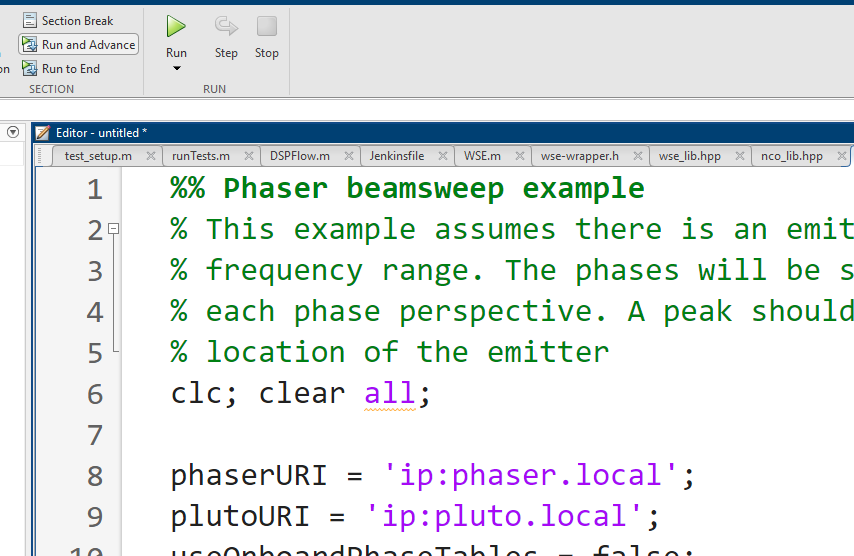Viewport: 854px width, 556px height.
Task: Click line number 8 in the gutter
Action: pos(95,476)
